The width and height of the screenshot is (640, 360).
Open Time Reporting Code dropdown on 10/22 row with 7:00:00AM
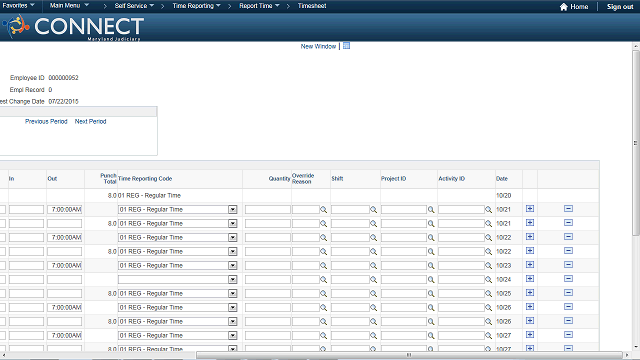(x=232, y=237)
